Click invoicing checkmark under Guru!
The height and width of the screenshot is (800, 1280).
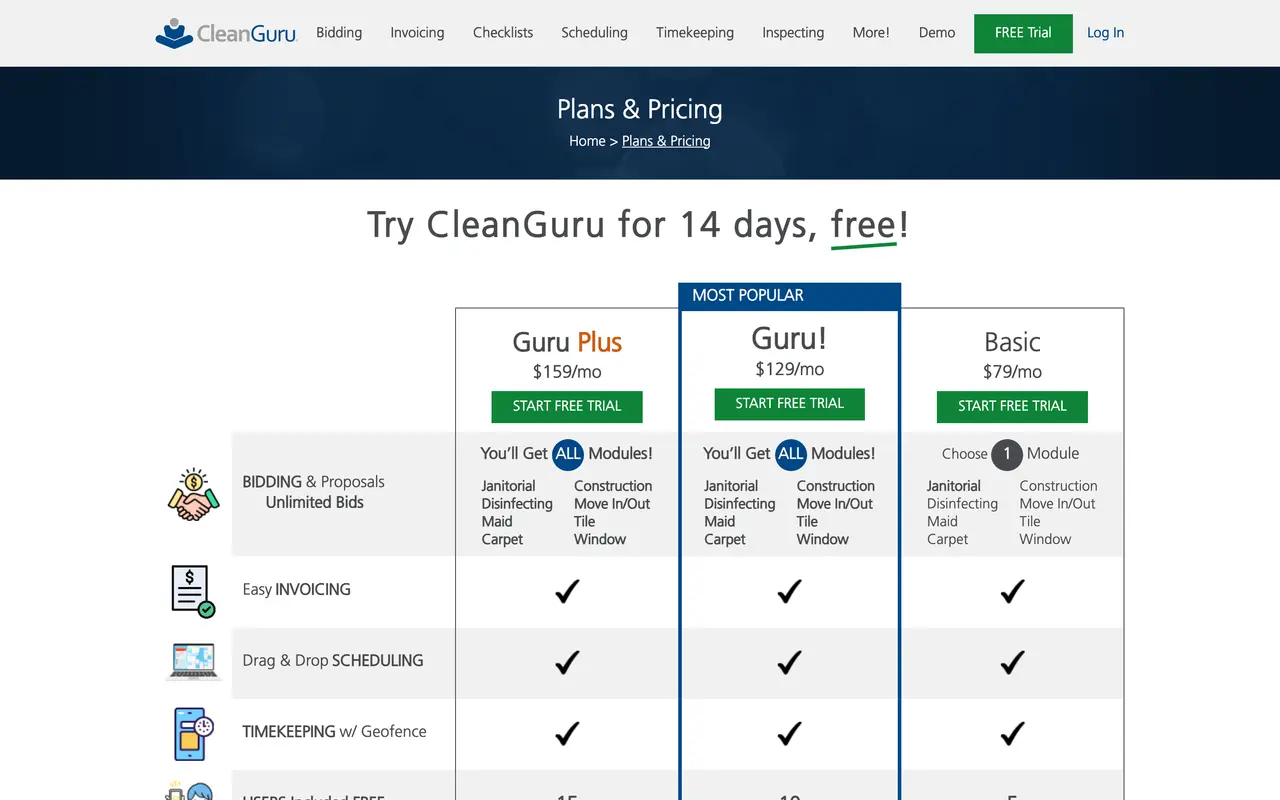pyautogui.click(x=790, y=591)
